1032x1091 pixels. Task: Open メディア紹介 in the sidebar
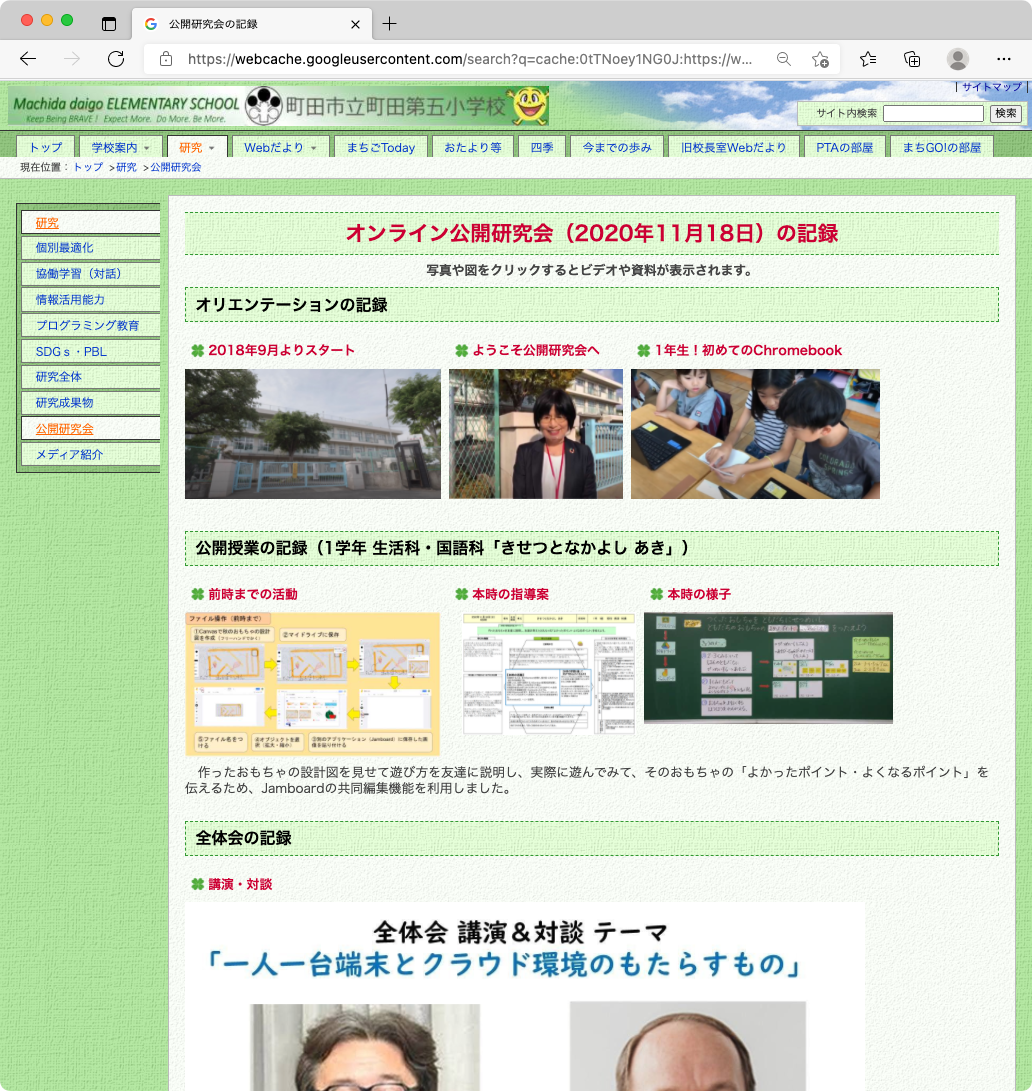90,454
